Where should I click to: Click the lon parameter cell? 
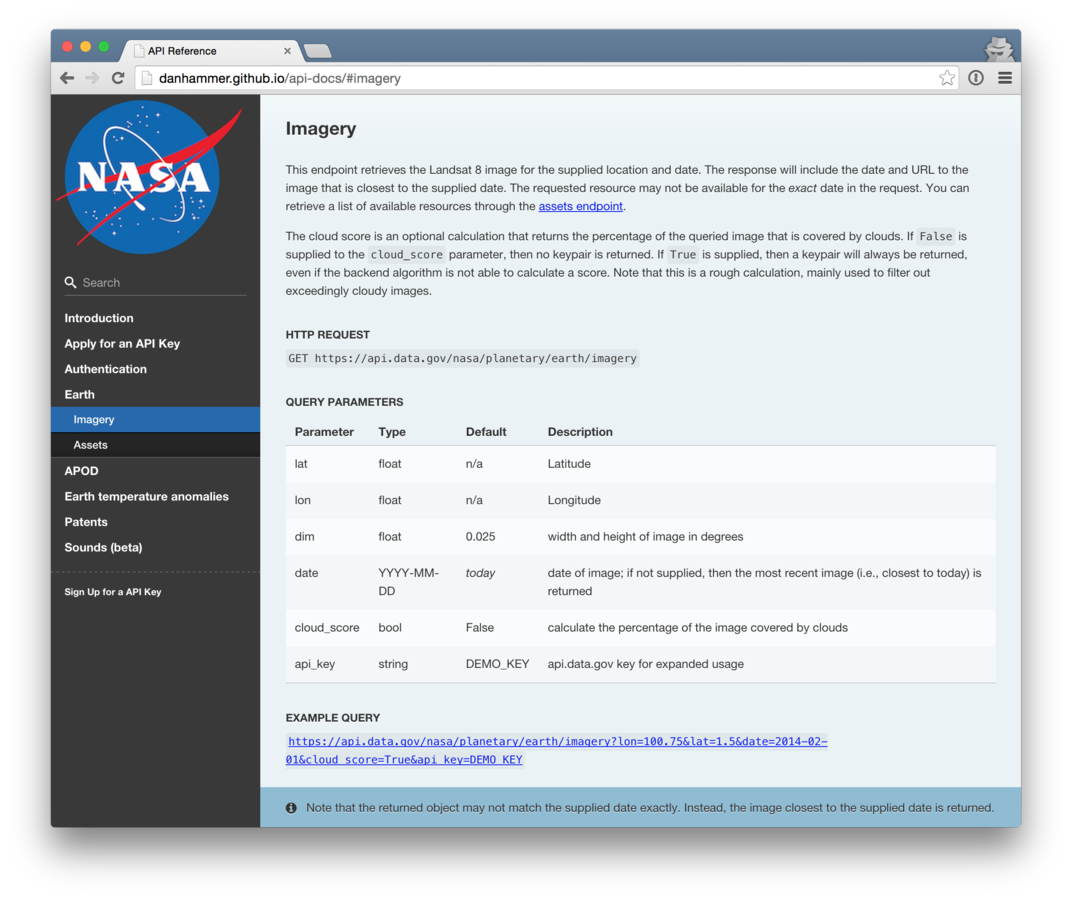[x=302, y=500]
